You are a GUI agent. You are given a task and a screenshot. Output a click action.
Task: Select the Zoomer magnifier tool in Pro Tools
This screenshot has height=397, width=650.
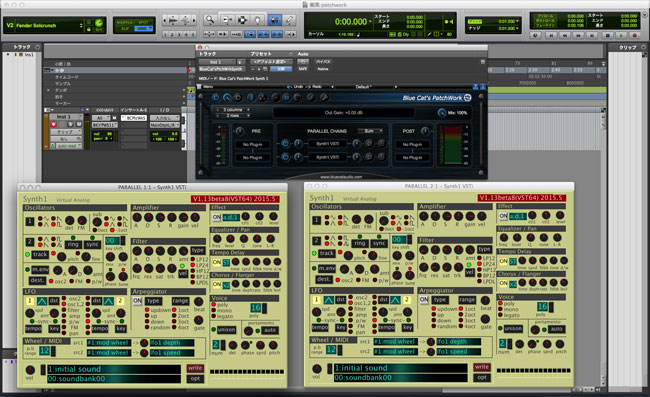(x=210, y=20)
